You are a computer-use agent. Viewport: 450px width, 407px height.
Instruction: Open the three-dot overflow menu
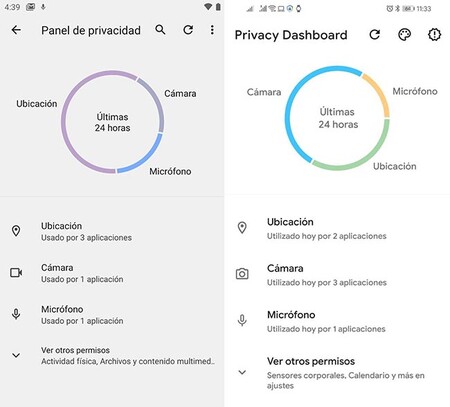212,30
